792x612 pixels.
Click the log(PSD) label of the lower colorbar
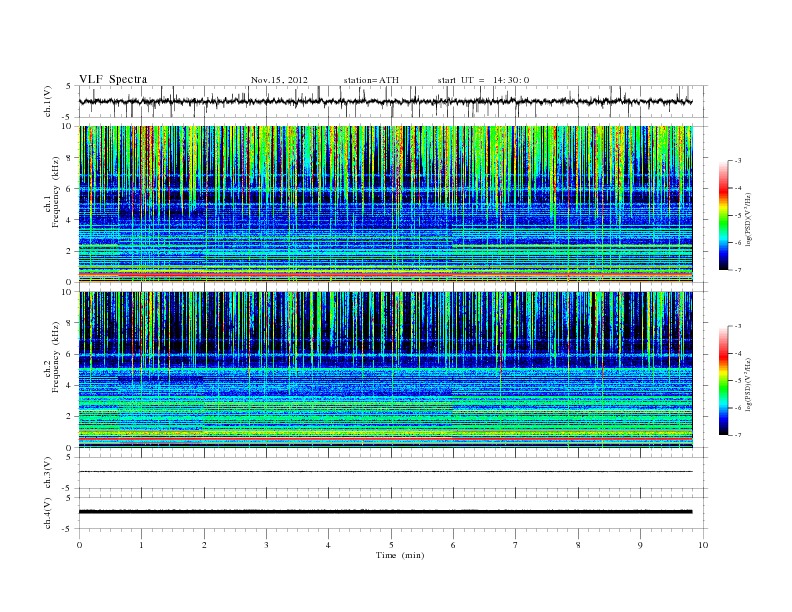[x=749, y=385]
